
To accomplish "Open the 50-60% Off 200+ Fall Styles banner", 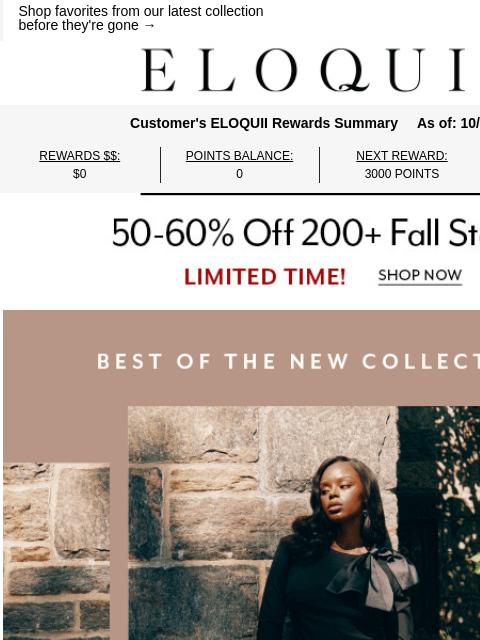I will pos(296,233).
